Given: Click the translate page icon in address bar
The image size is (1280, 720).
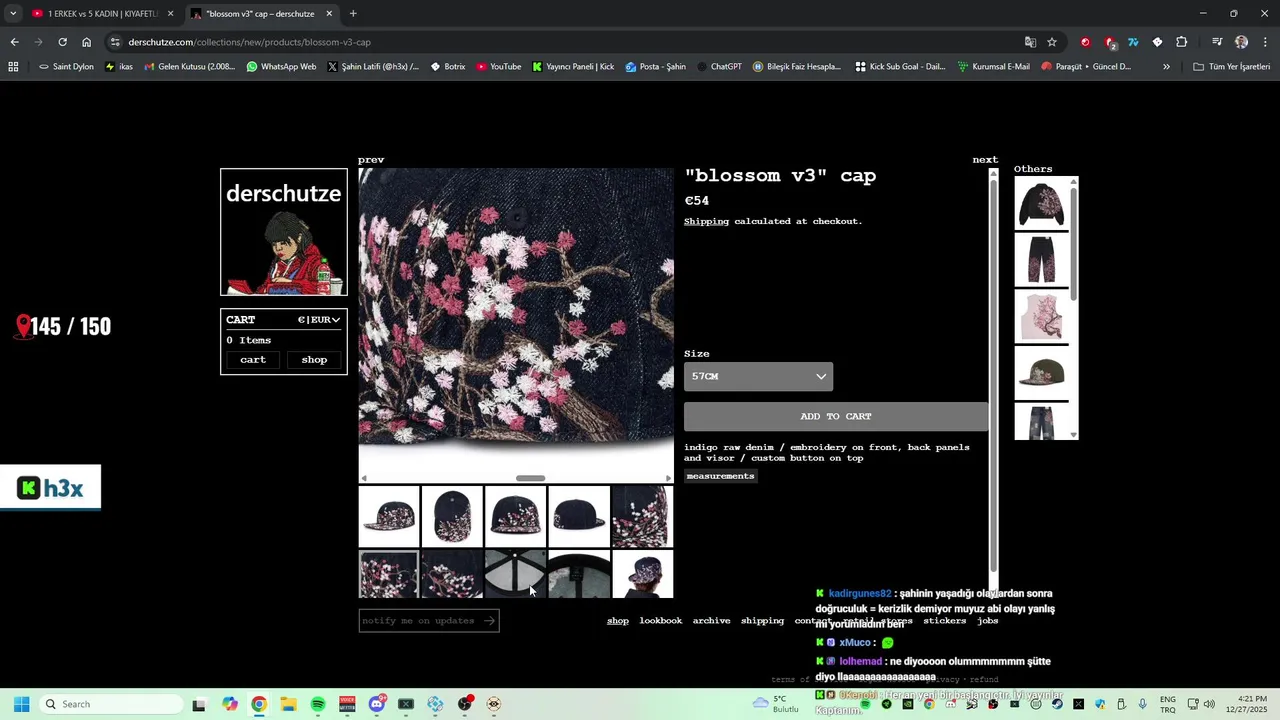Looking at the screenshot, I should (x=1030, y=42).
